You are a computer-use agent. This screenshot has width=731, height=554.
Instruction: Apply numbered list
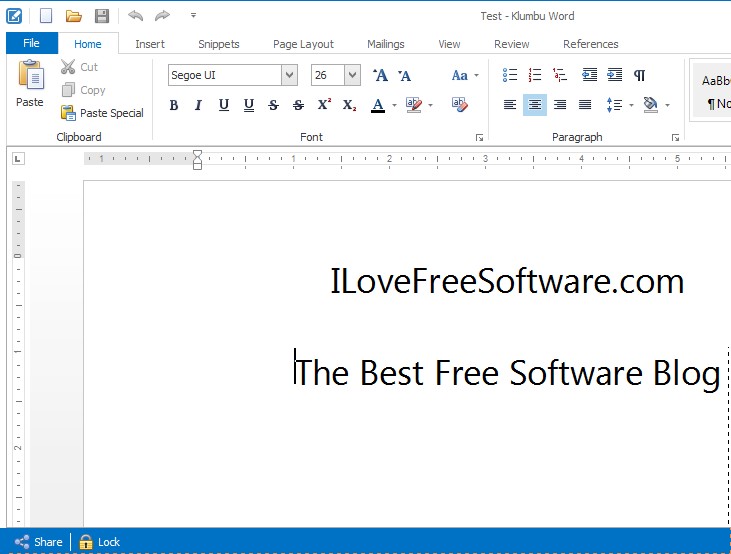535,75
